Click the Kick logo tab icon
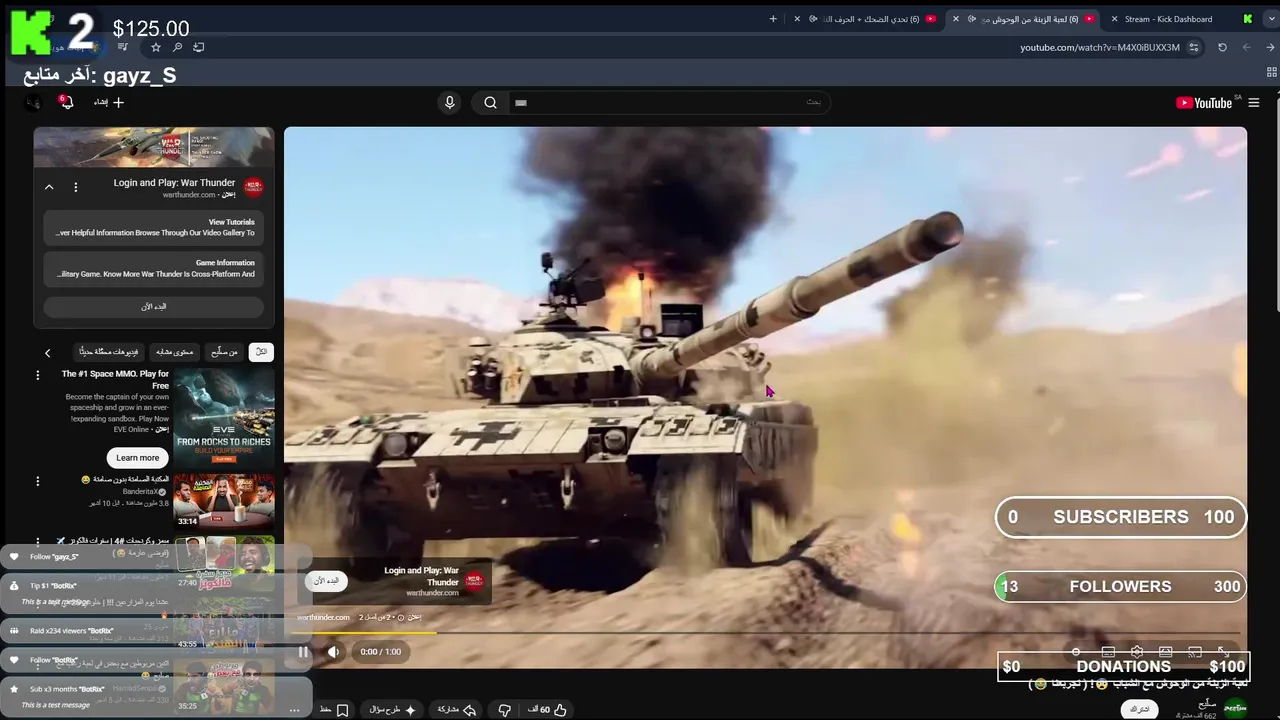The image size is (1280, 720). [1248, 19]
